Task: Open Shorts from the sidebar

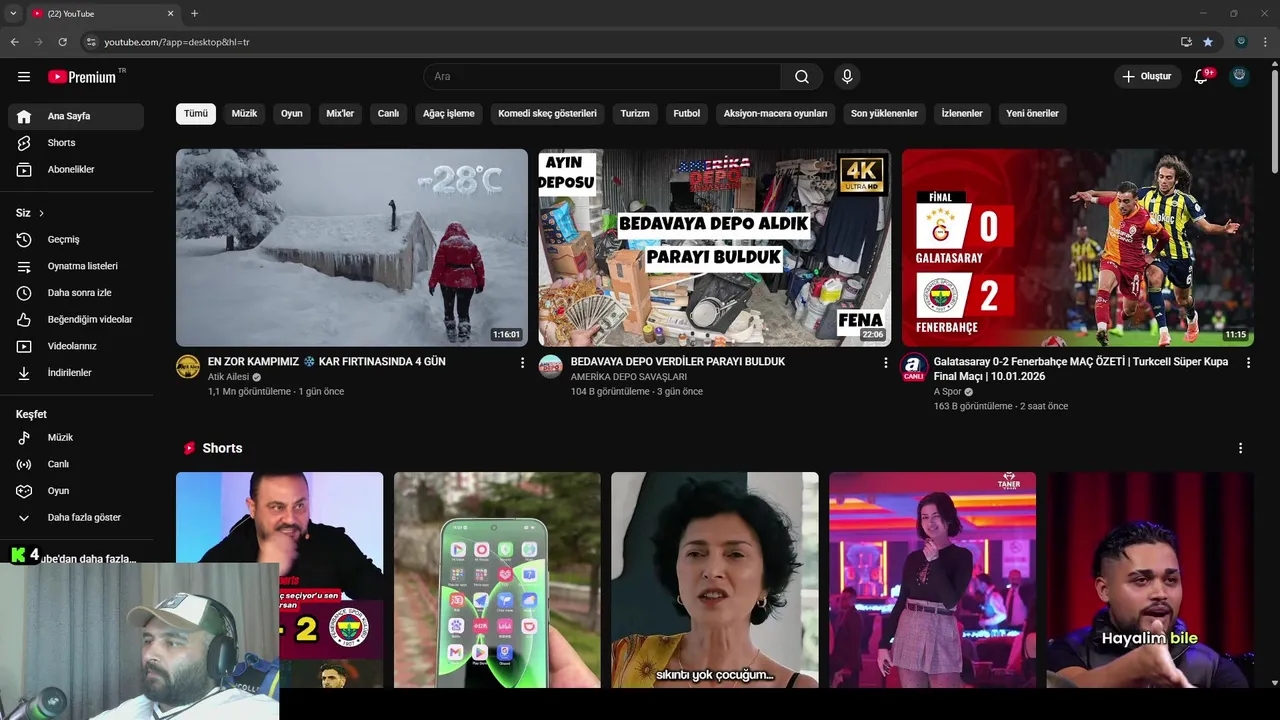Action: tap(76, 143)
